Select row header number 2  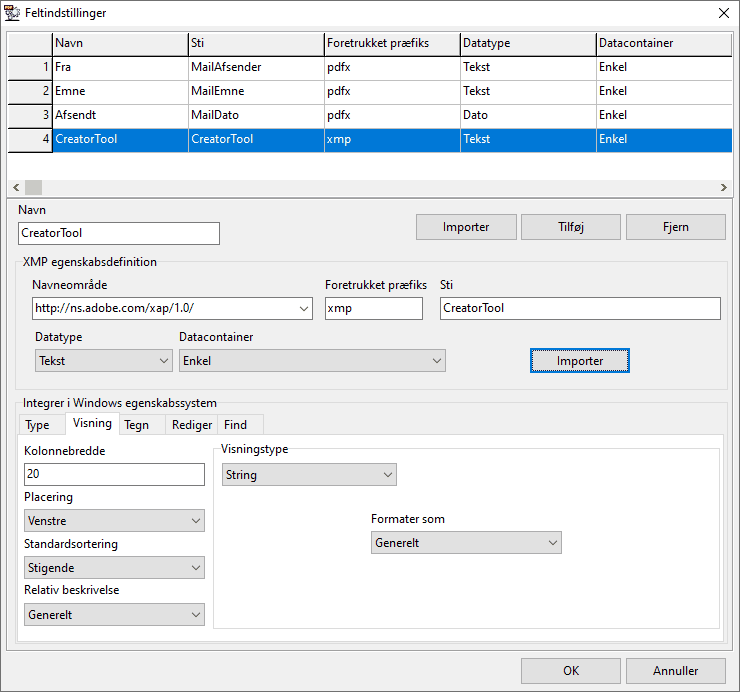(30, 92)
